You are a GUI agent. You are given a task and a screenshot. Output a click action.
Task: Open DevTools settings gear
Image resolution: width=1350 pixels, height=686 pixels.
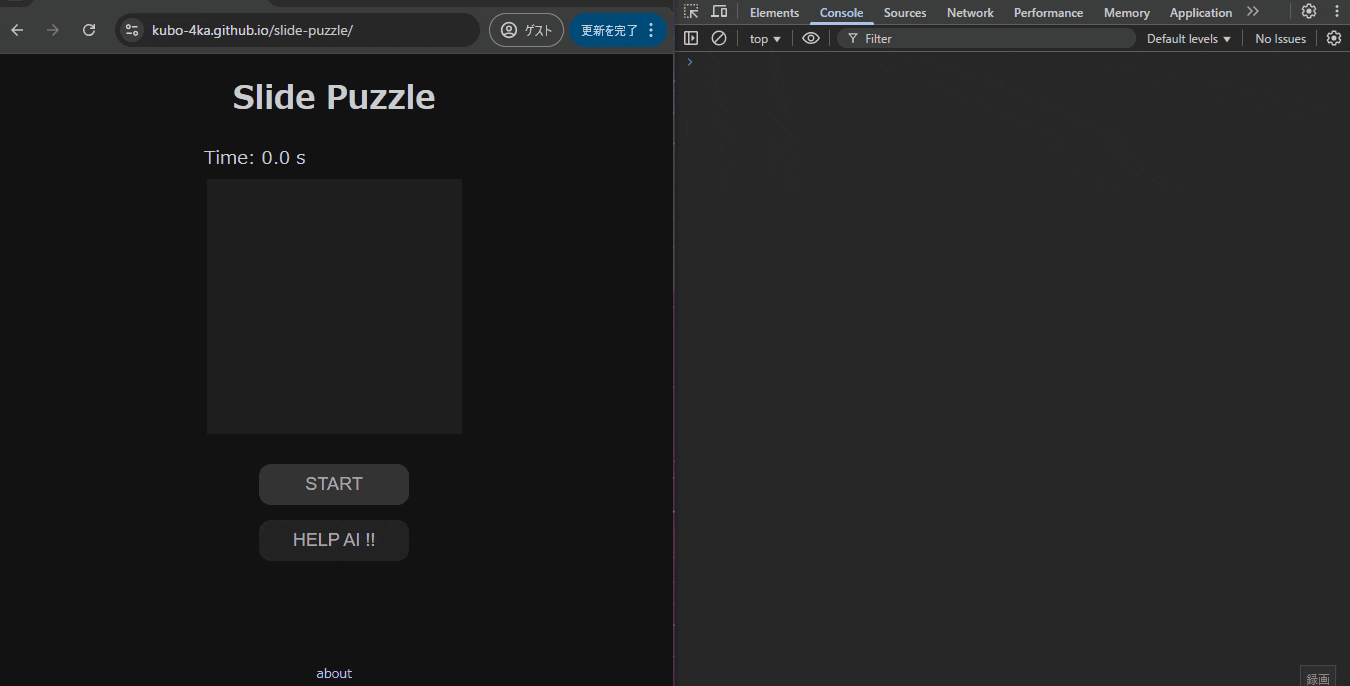tap(1310, 11)
